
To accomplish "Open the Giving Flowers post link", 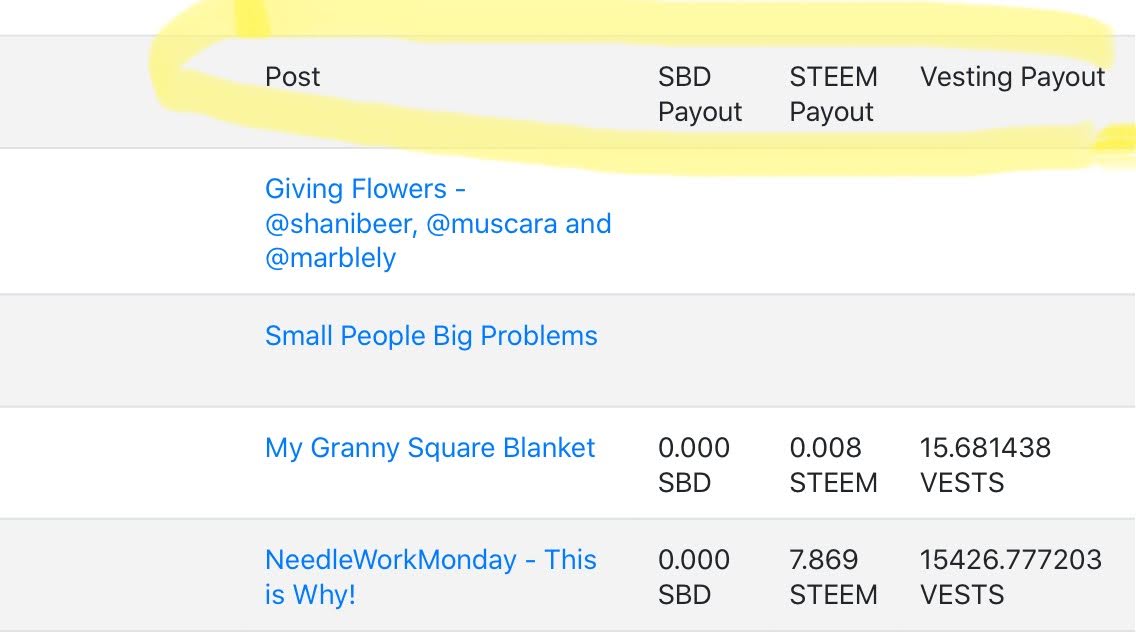I will point(438,223).
